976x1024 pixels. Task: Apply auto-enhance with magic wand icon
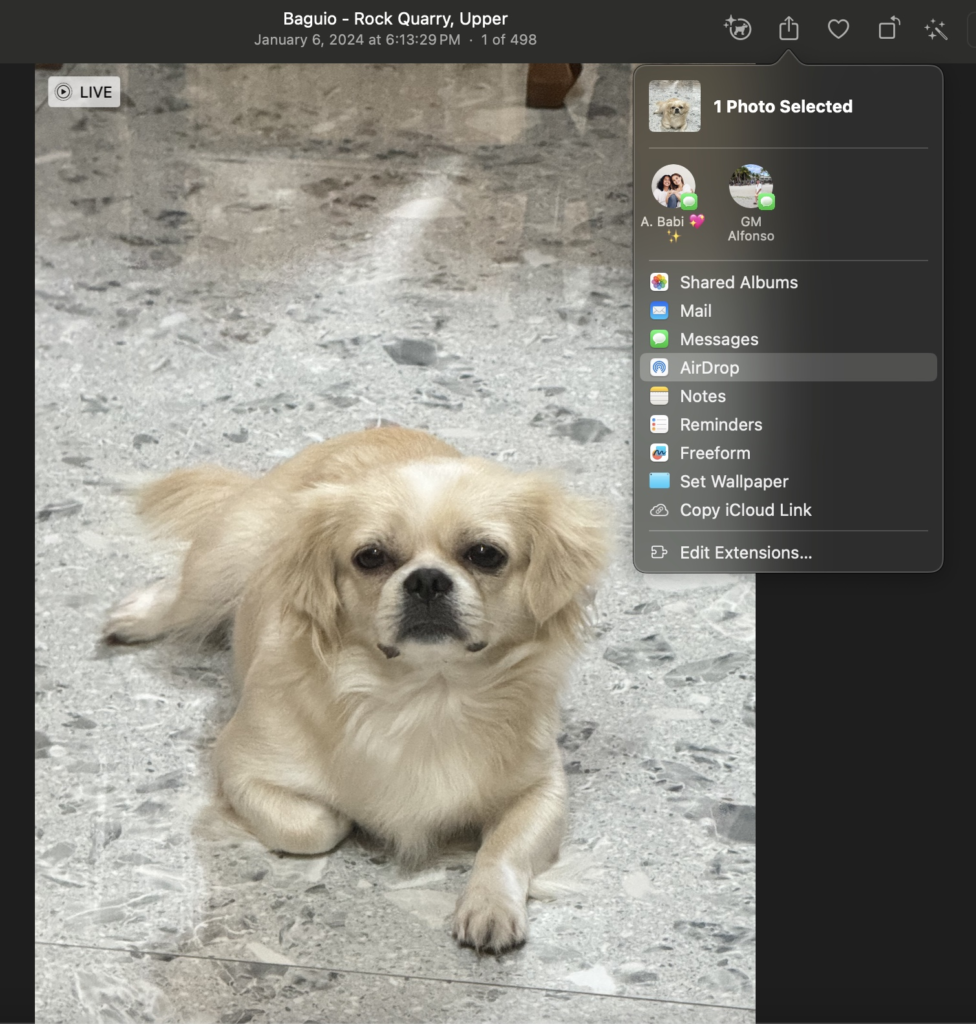[x=936, y=29]
